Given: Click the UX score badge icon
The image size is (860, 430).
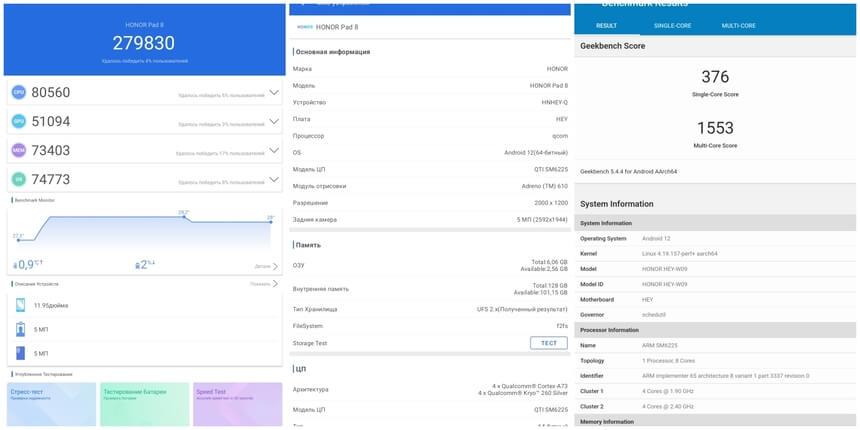Looking at the screenshot, I should pos(19,179).
